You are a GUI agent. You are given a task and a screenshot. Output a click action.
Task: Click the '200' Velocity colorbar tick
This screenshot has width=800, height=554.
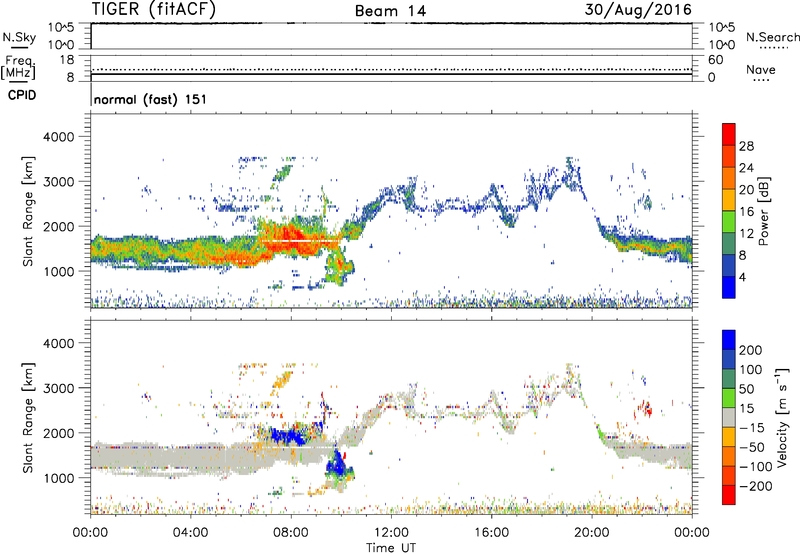pos(751,350)
